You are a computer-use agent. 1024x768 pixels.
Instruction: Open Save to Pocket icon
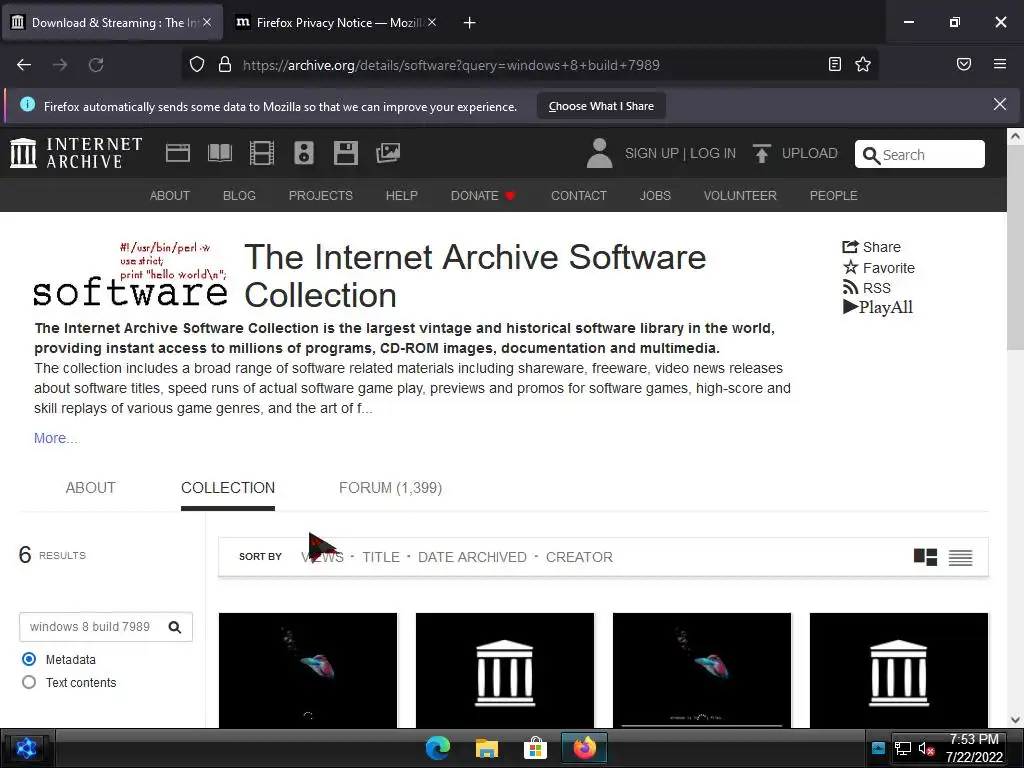click(964, 64)
